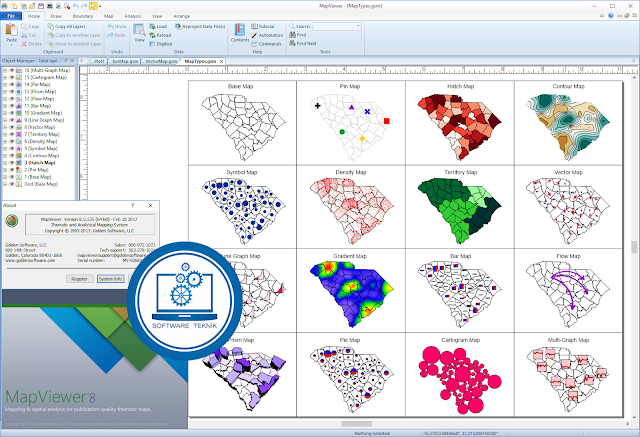Select the Digitize tool

tap(161, 44)
